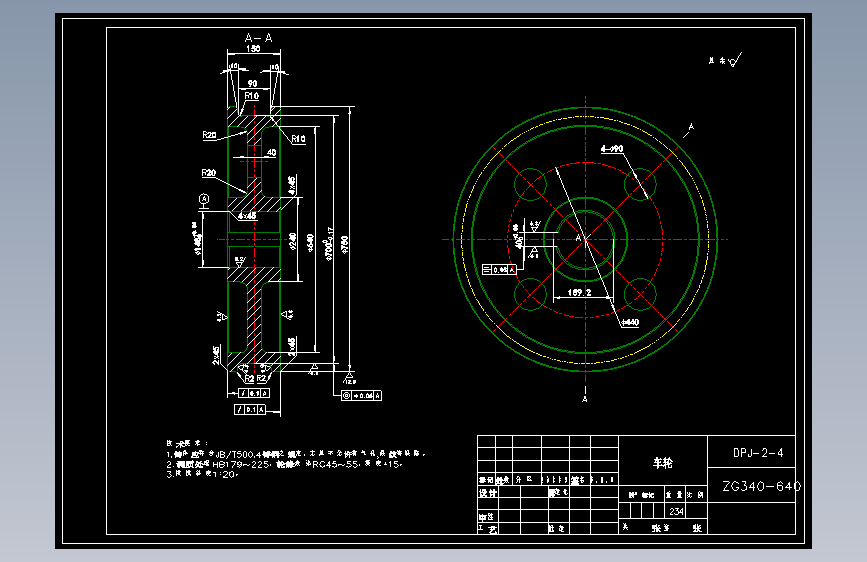867x562 pixels.
Task: Select the section arrow A below the wheel
Action: click(x=585, y=398)
